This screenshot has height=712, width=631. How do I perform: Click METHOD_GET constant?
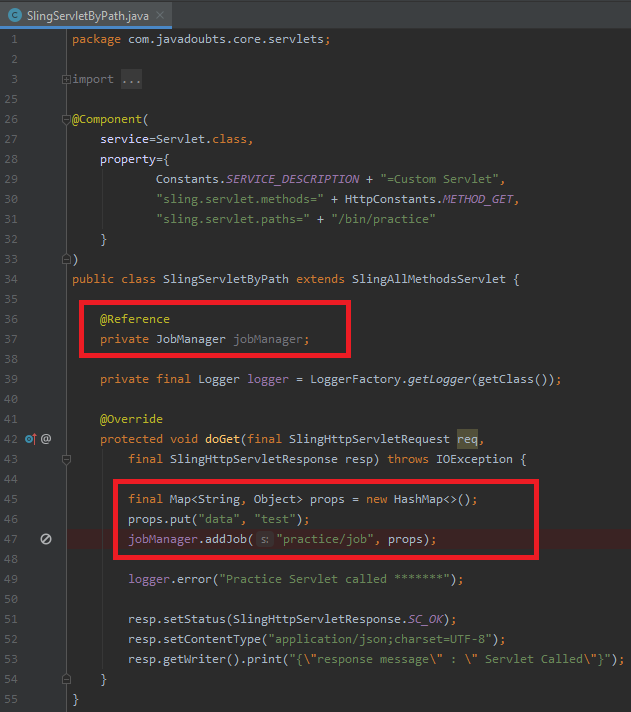478,199
